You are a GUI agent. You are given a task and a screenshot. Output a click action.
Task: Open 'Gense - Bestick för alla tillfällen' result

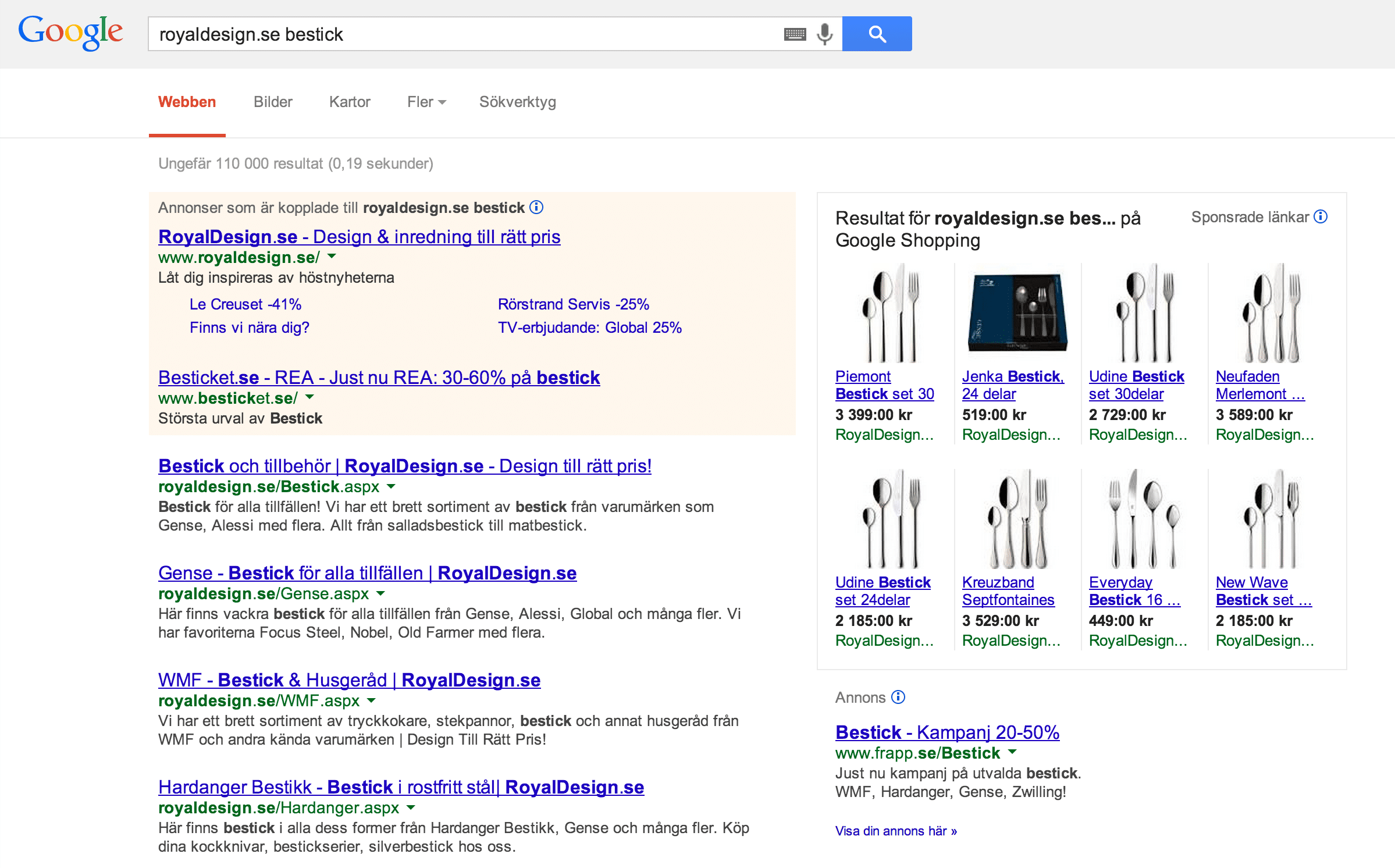pyautogui.click(x=368, y=573)
